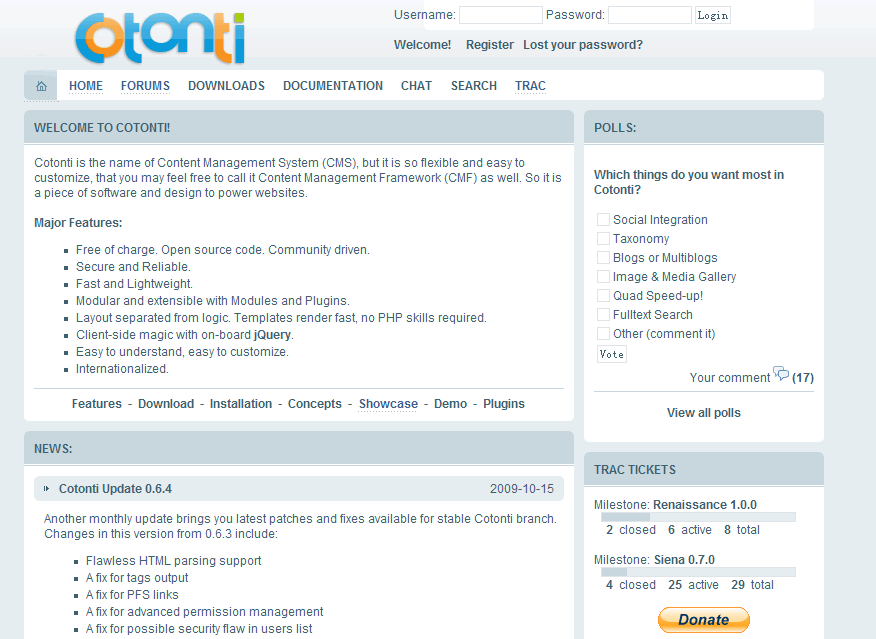Click the Login button
This screenshot has width=876, height=639.
[x=712, y=15]
